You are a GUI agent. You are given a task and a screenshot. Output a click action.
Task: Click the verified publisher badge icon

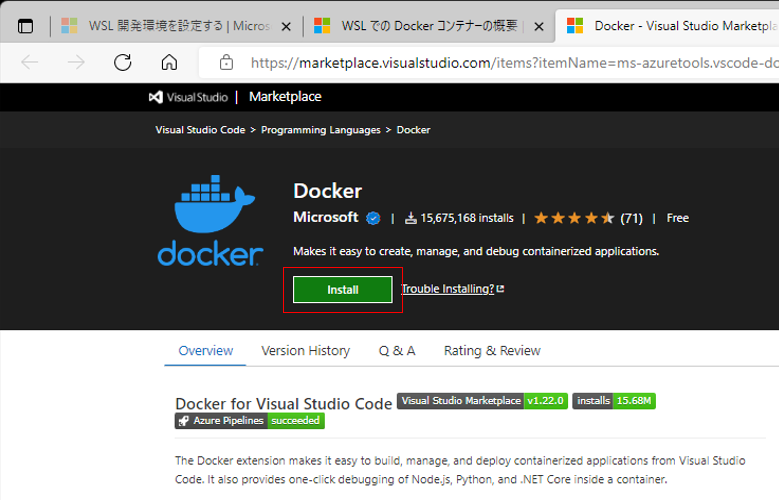click(x=373, y=218)
